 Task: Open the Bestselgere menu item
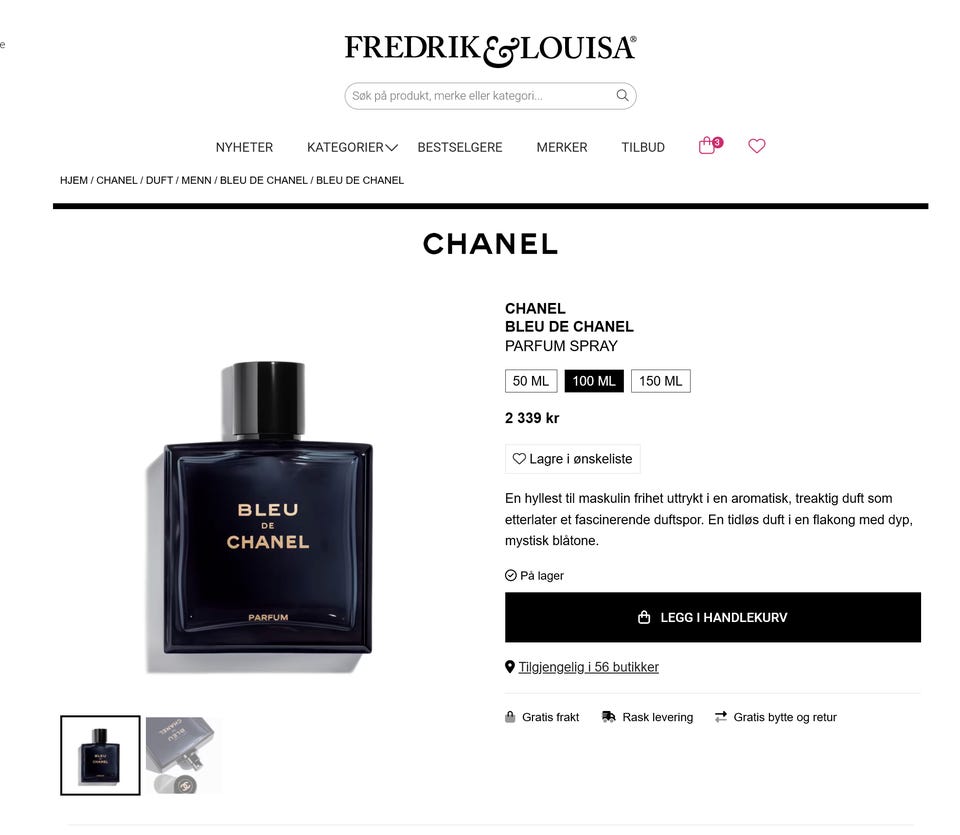click(x=460, y=148)
